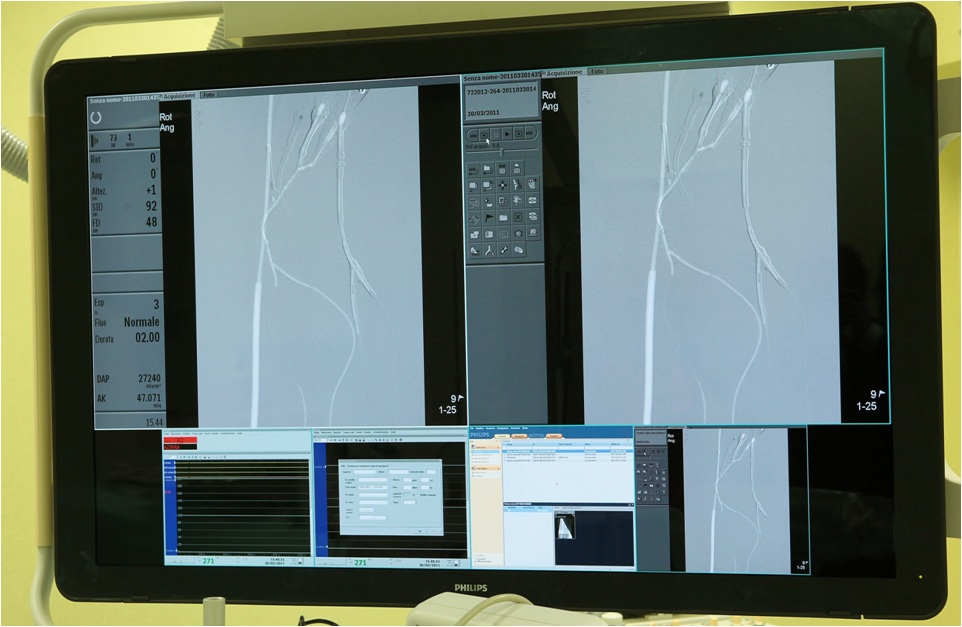Image resolution: width=962 pixels, height=627 pixels.
Task: Click the round snapshot circle icon
Action: pyautogui.click(x=517, y=234)
